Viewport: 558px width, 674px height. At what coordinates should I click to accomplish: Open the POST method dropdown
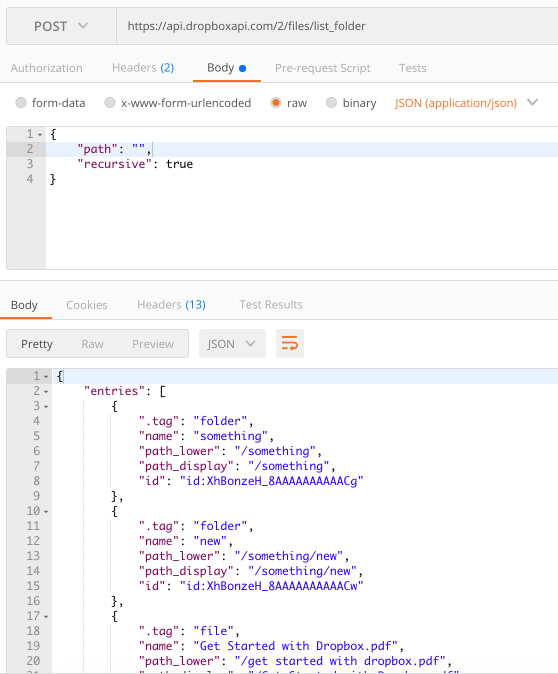[x=61, y=26]
